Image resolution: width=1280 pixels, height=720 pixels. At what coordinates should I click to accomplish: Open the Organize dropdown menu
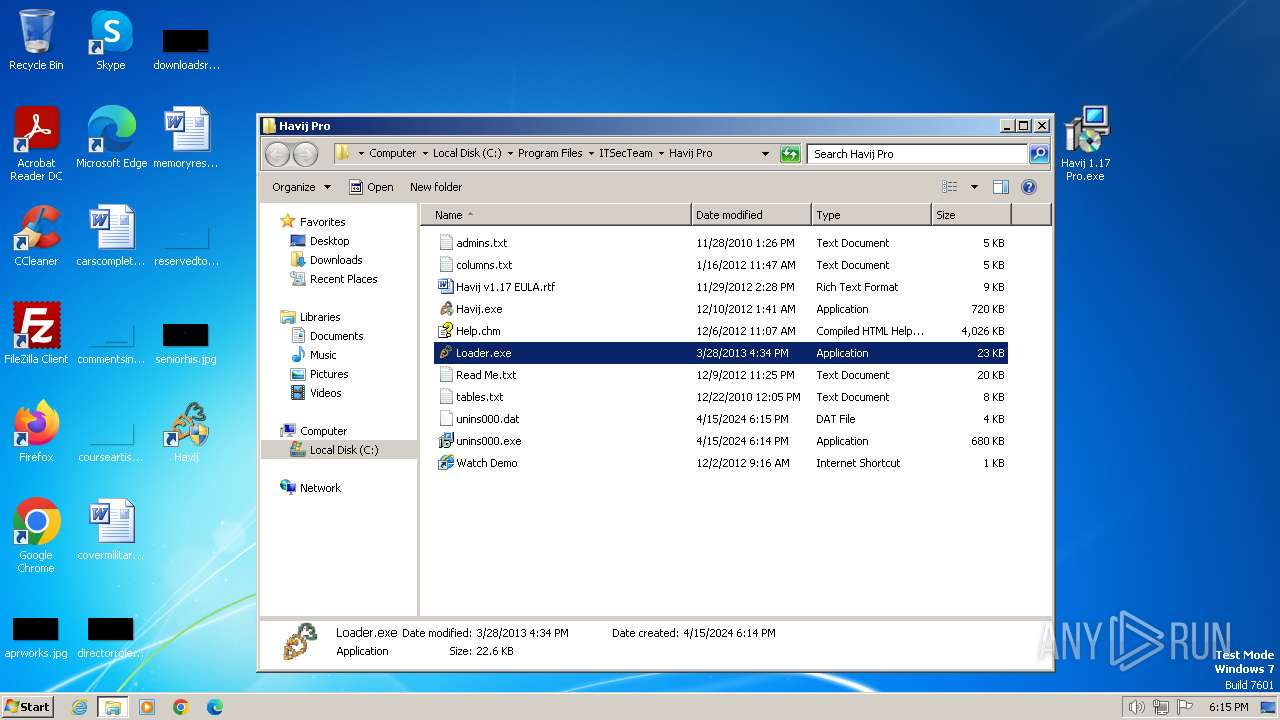[301, 187]
